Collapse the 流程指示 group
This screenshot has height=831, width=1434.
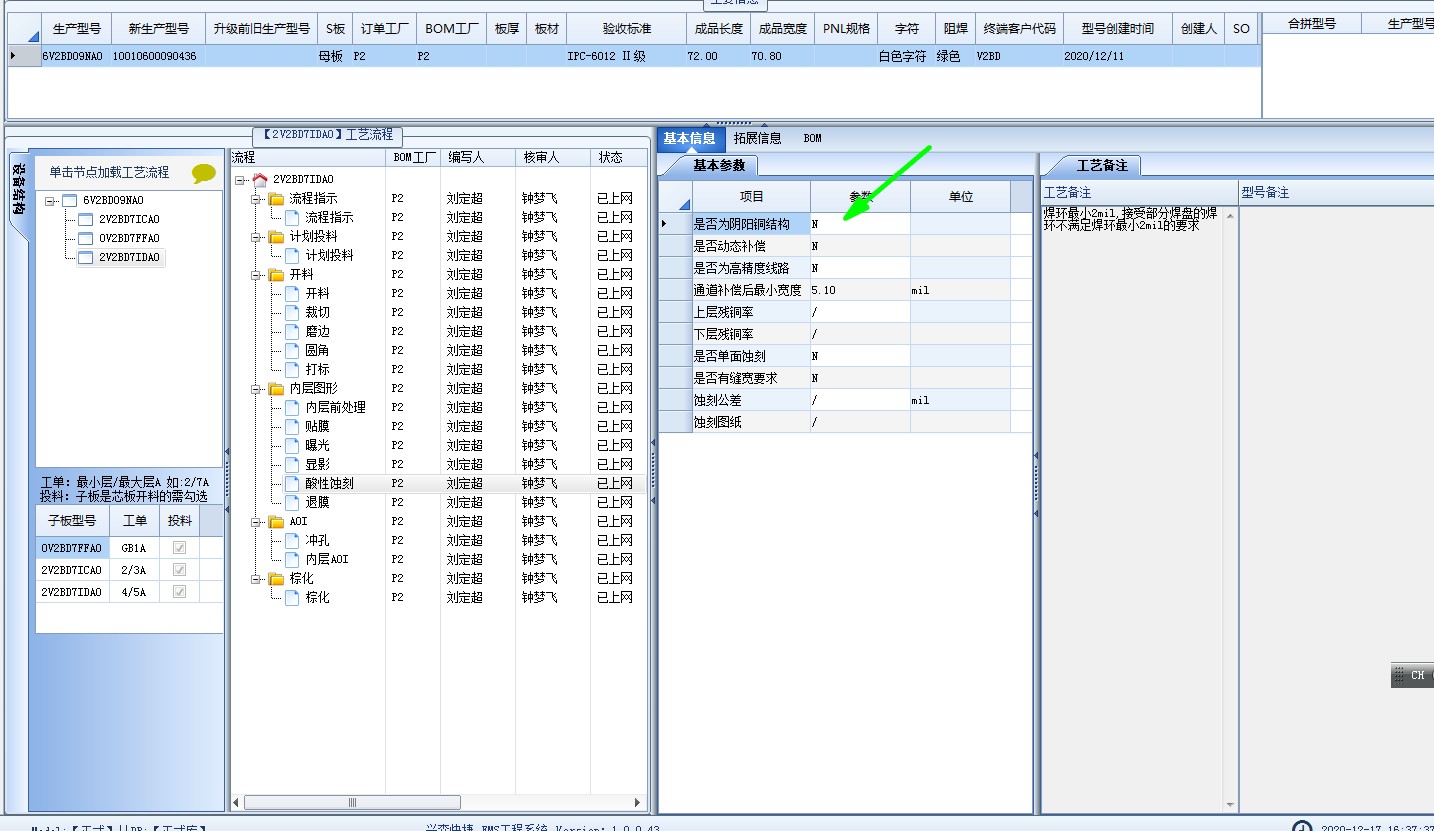[x=256, y=199]
